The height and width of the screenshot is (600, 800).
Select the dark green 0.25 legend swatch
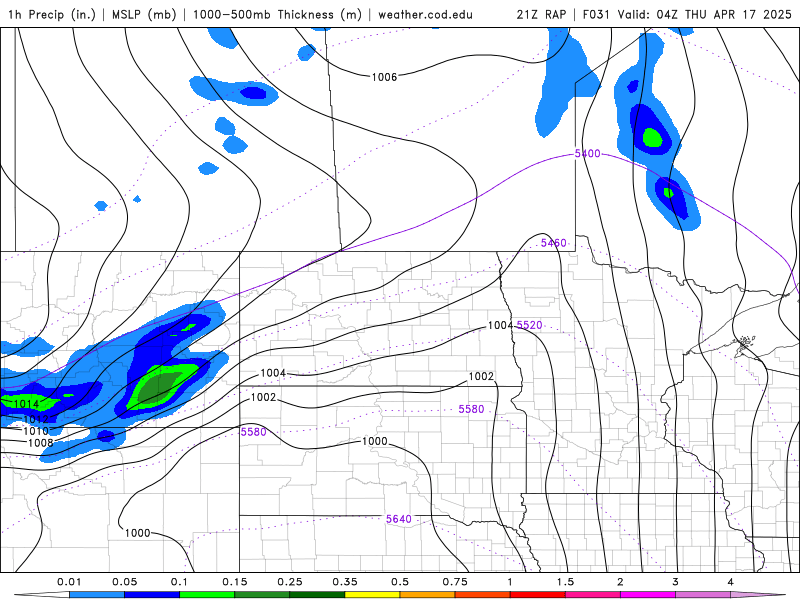[317, 595]
